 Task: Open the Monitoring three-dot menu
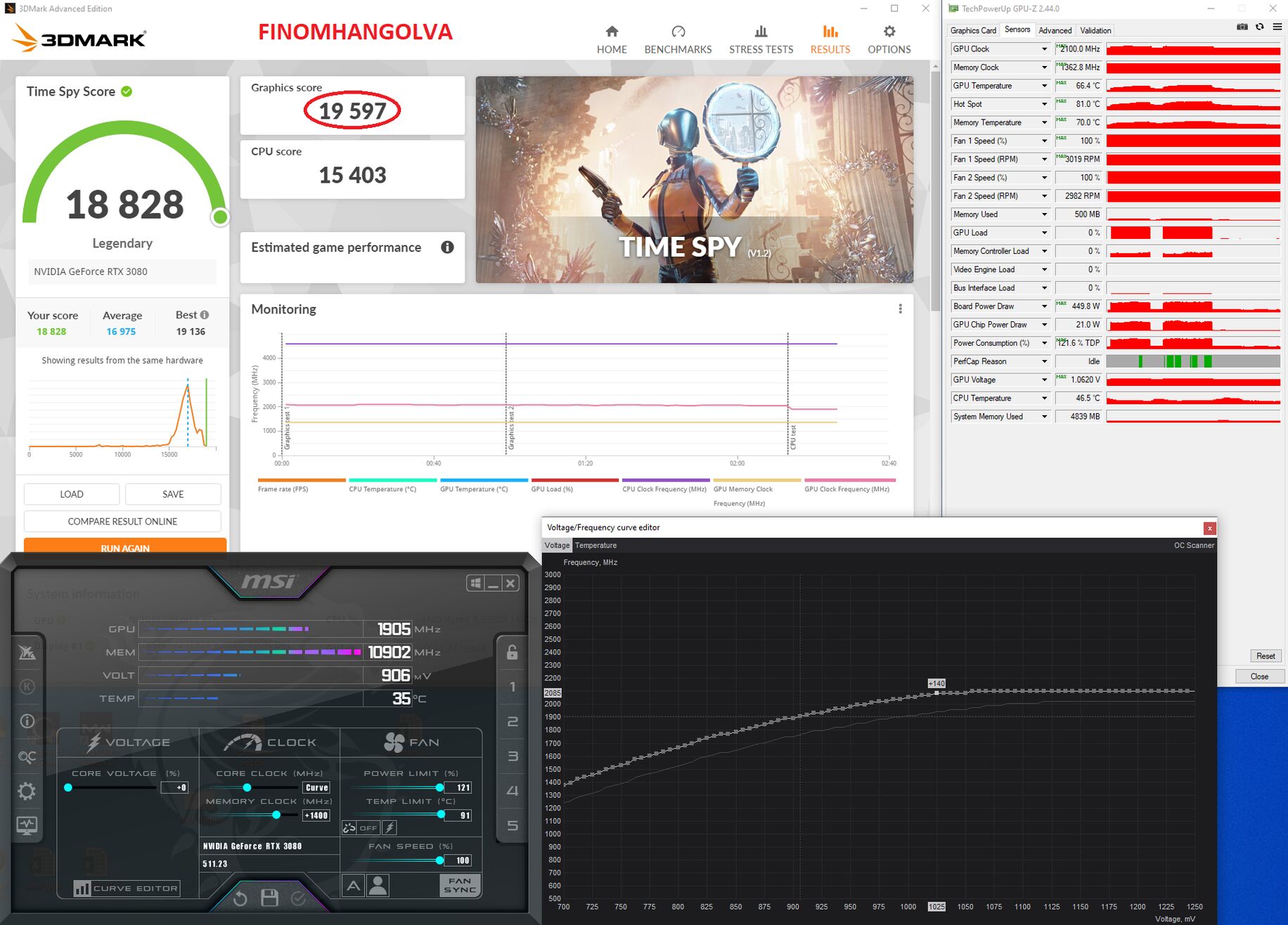pyautogui.click(x=900, y=309)
